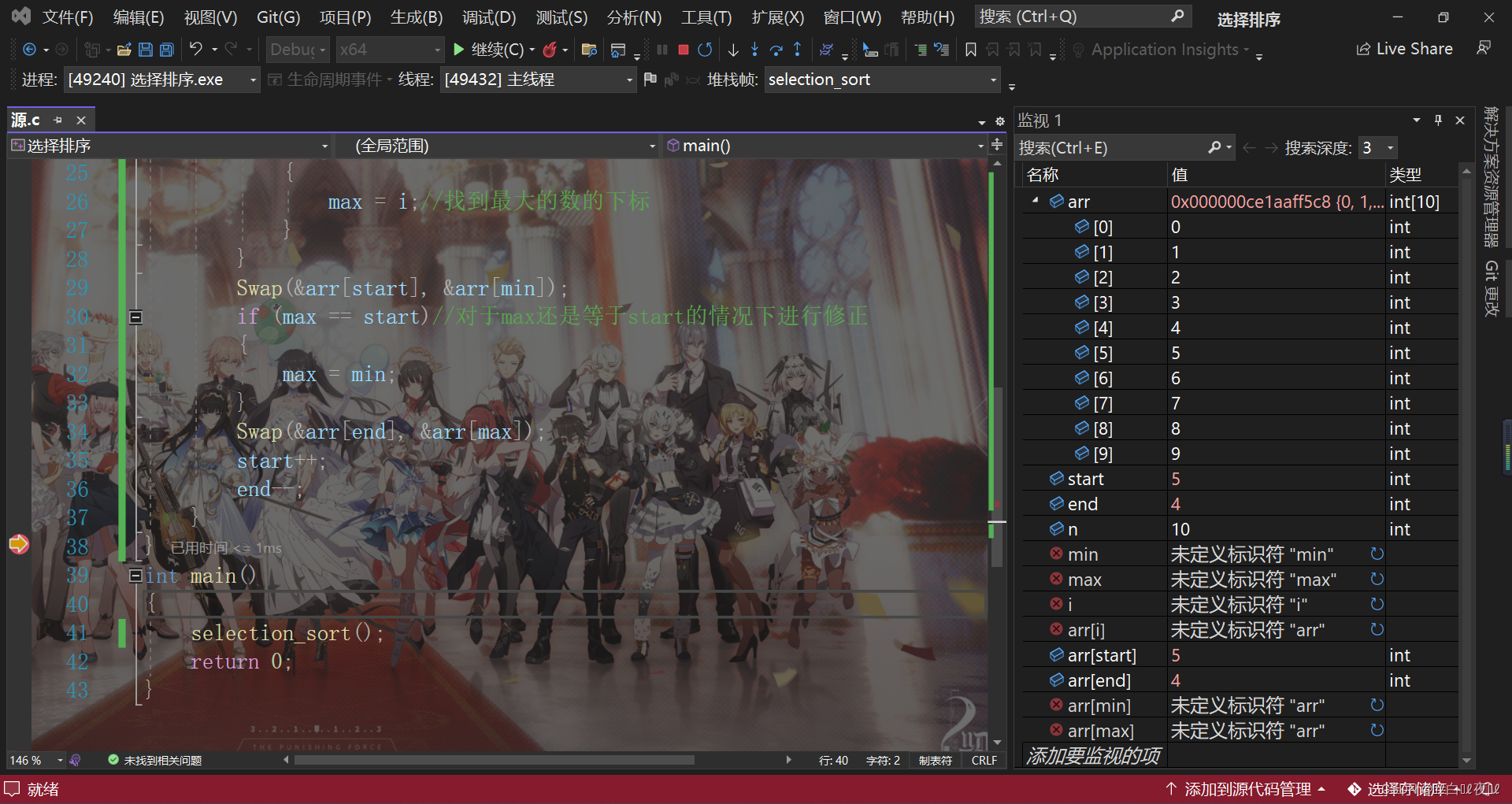Click 未找到相关问题 status indicator
The width and height of the screenshot is (1512, 804).
(x=154, y=761)
